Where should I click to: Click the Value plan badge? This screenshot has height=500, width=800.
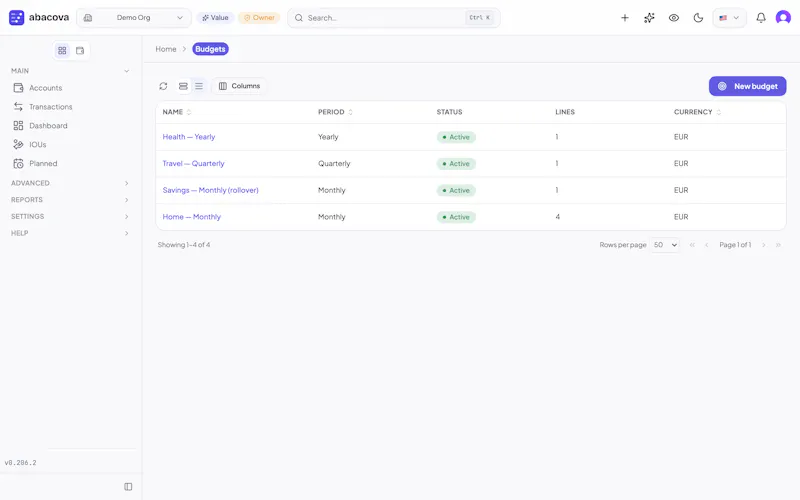[x=215, y=18]
